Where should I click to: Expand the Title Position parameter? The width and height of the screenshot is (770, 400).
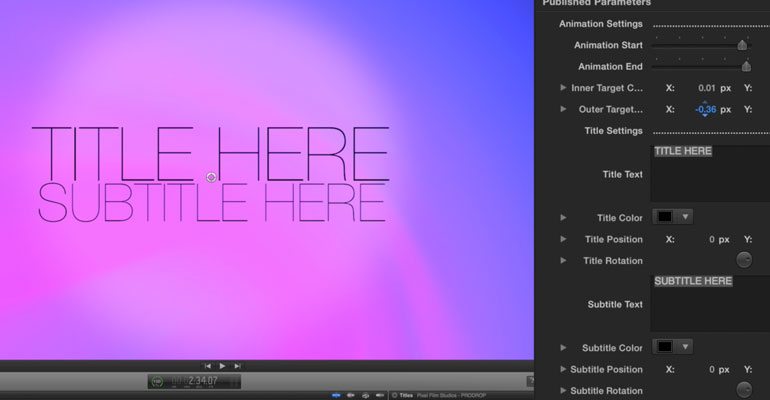pyautogui.click(x=563, y=239)
